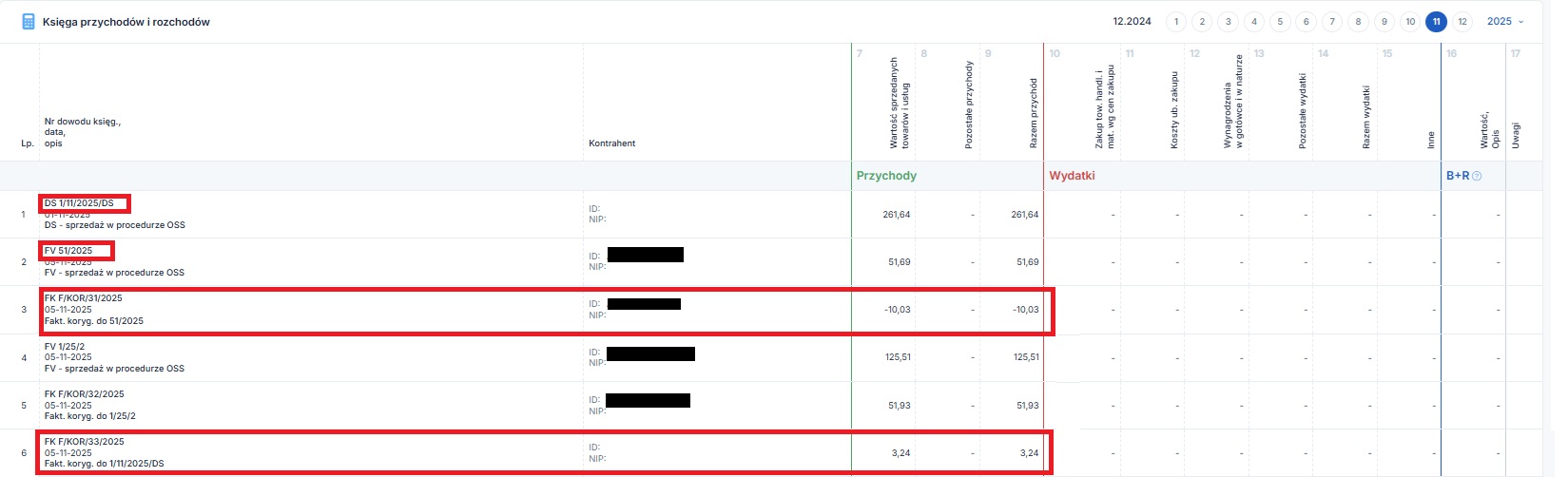Click the Wydatki section header

click(1072, 176)
